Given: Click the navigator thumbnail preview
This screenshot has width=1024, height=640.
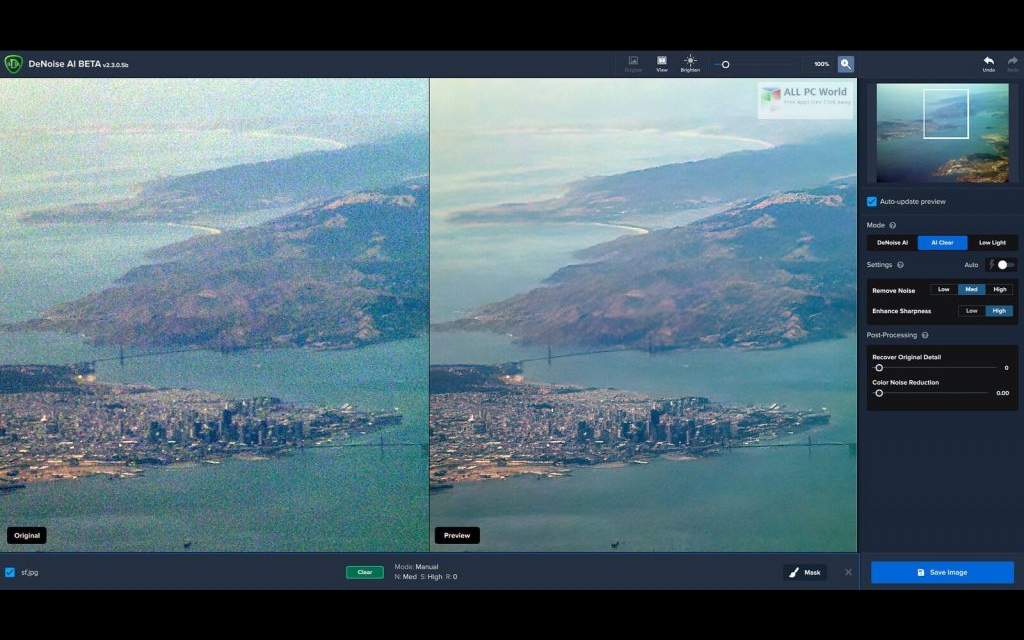Looking at the screenshot, I should [942, 133].
